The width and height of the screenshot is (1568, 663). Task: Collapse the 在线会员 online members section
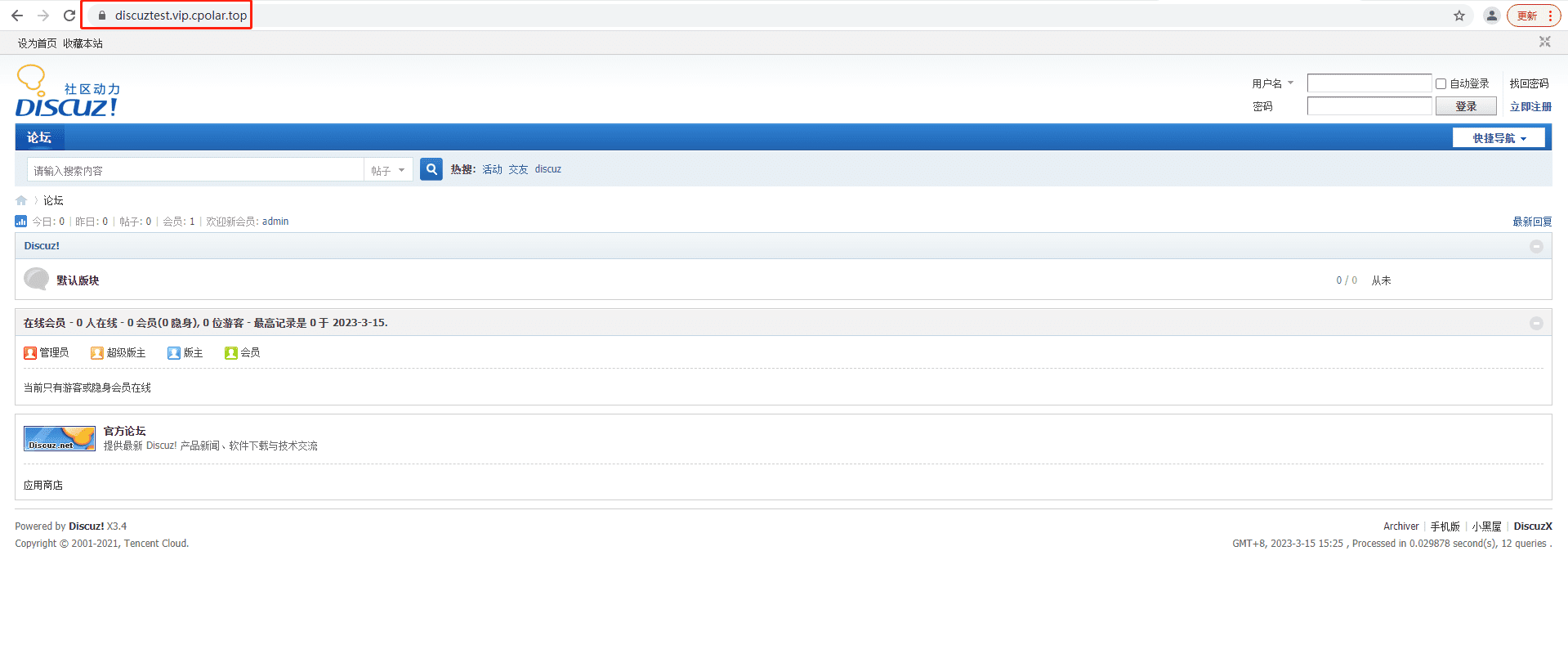click(x=1536, y=323)
